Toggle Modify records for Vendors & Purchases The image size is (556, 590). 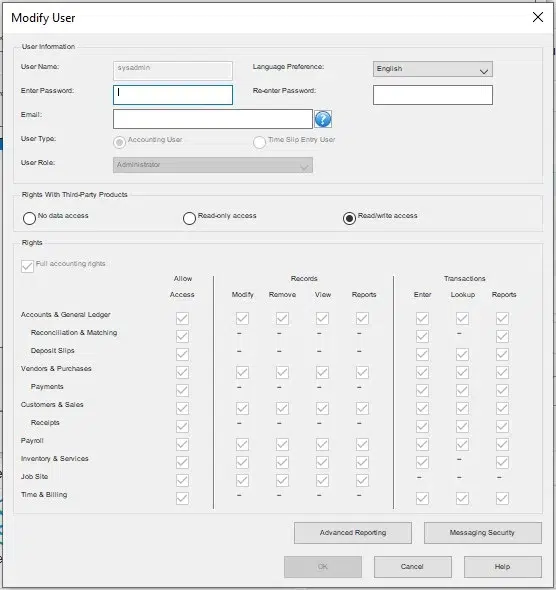coord(242,373)
